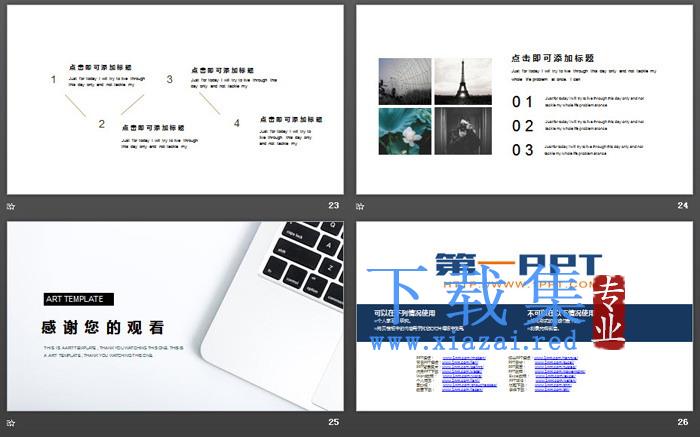700x437 pixels.
Task: Click the "03" number in slide 24
Action: pos(522,150)
